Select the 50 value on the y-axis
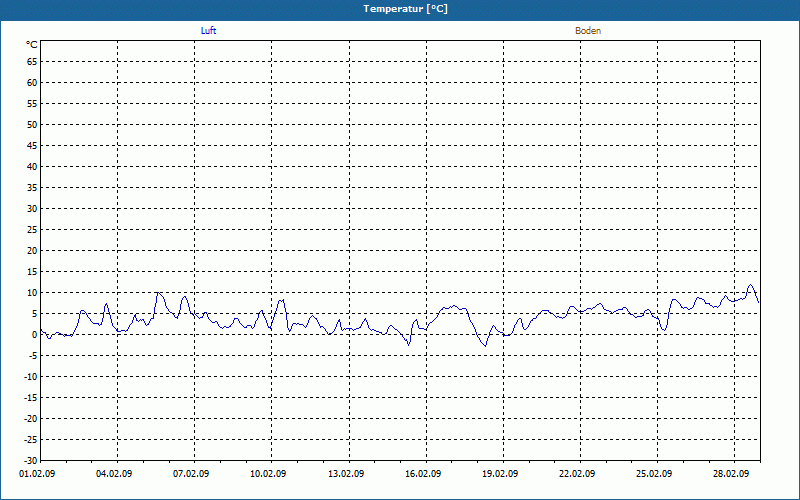The width and height of the screenshot is (800, 500). [32, 124]
